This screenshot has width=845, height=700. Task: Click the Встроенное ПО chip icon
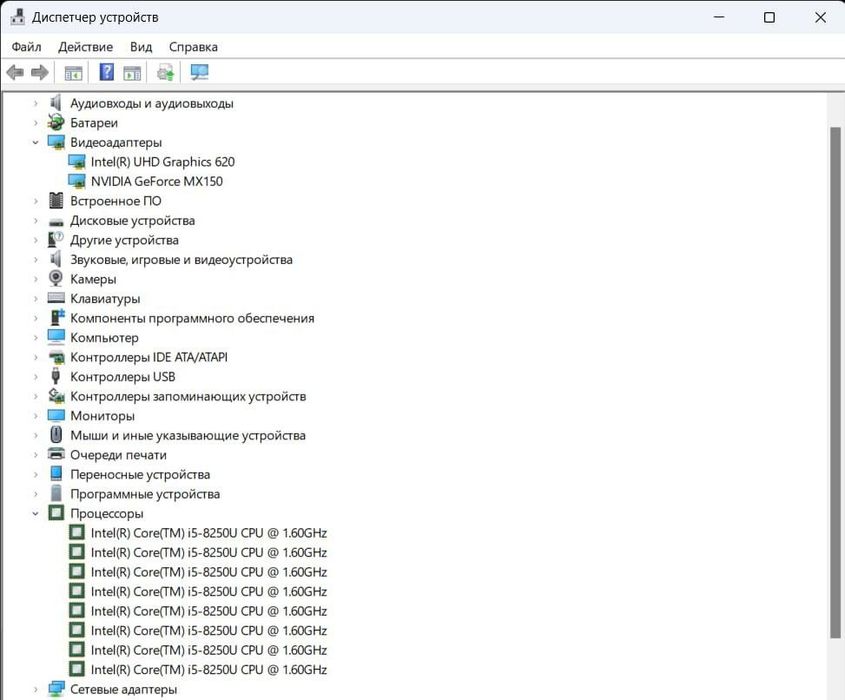pos(56,200)
